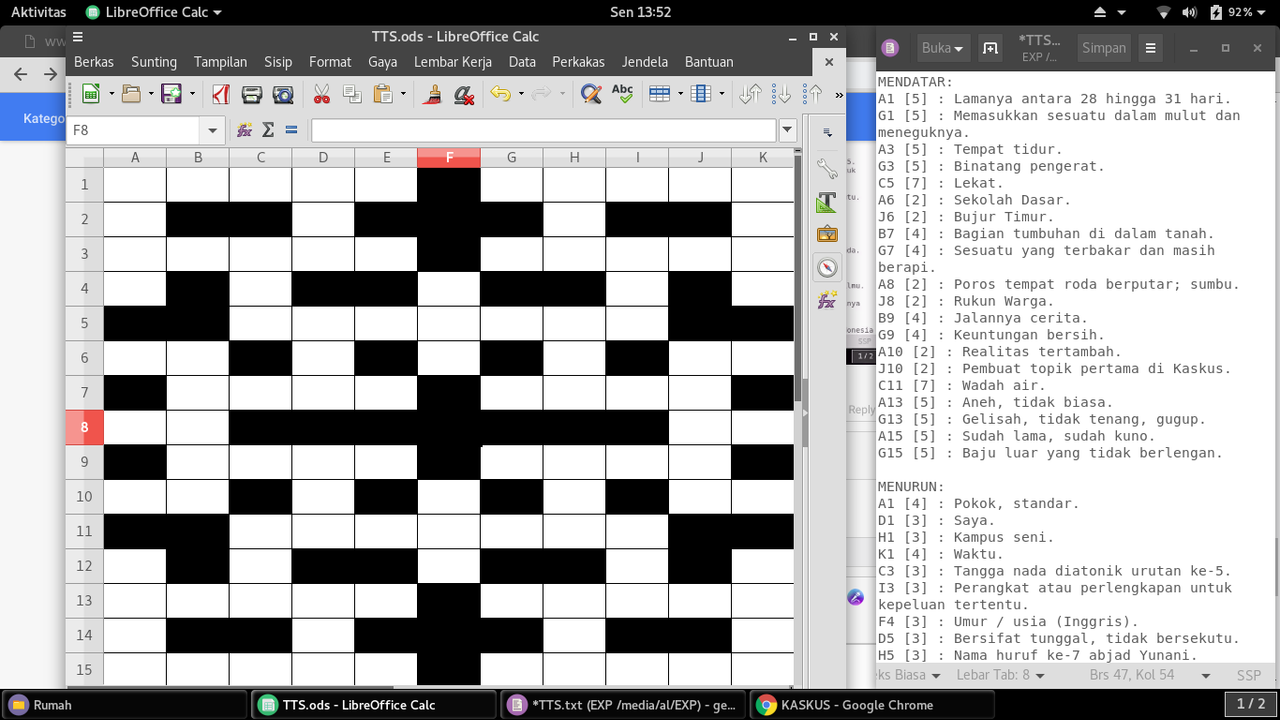Click Sort Ascending icon
Image resolution: width=1280 pixels, height=720 pixels.
click(x=781, y=94)
